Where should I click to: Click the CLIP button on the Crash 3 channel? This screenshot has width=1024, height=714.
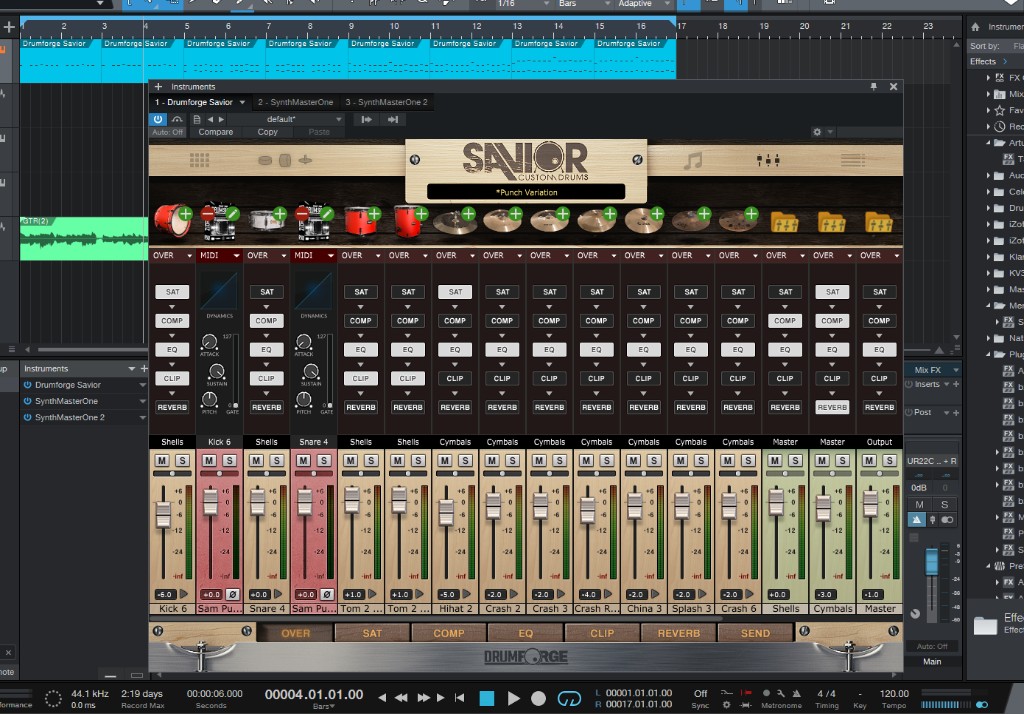tap(549, 378)
